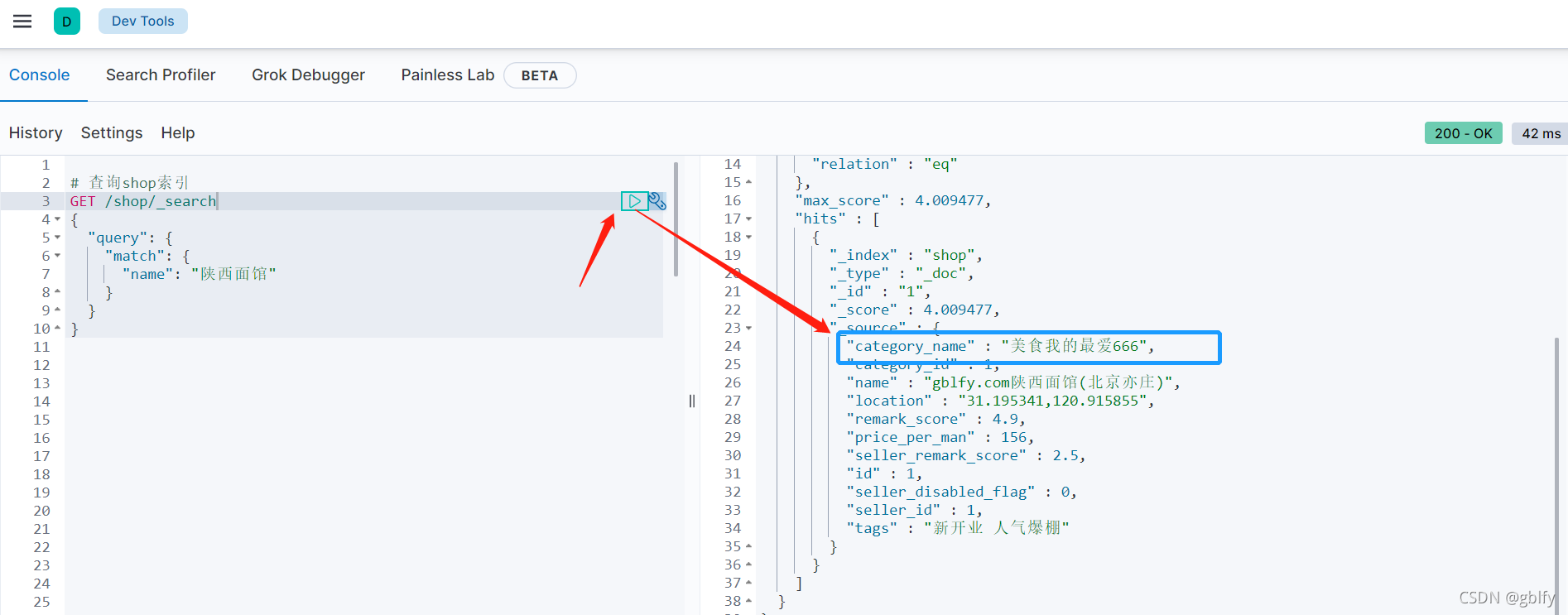Toggle fold arrow at editor line 10
The width and height of the screenshot is (1568, 615).
[57, 329]
